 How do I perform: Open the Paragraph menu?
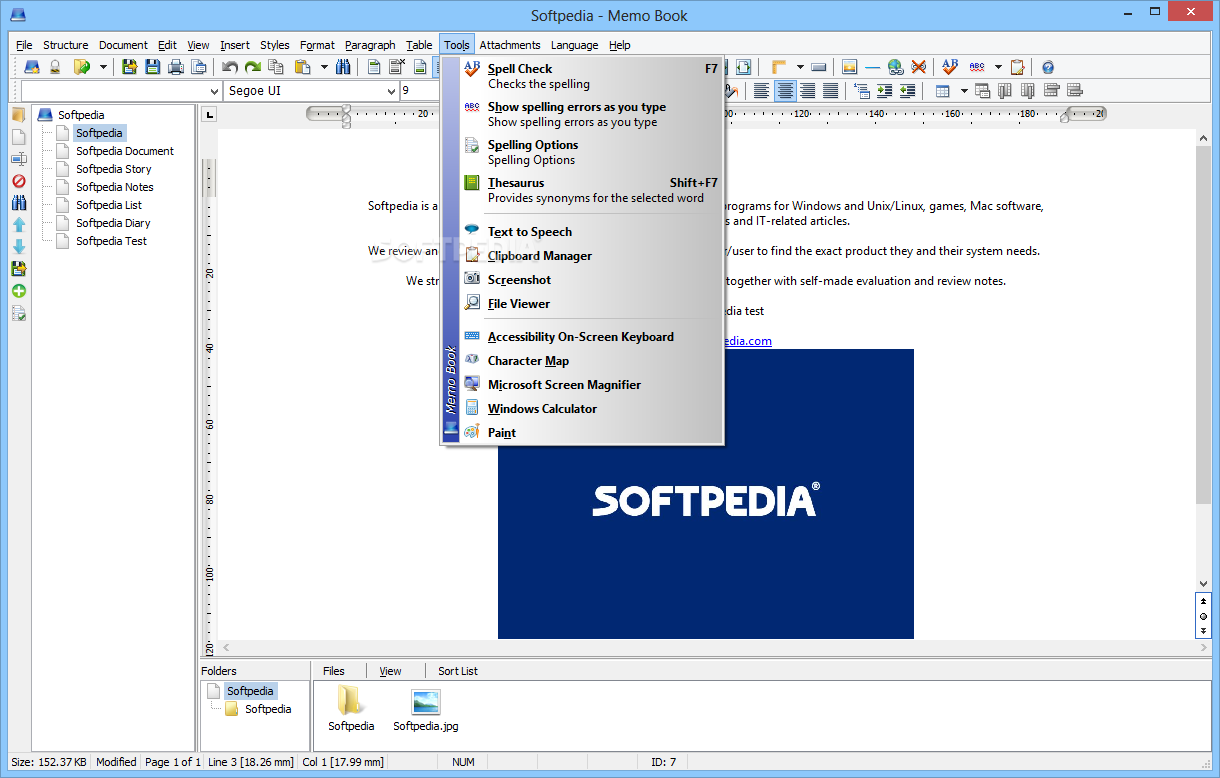(x=370, y=45)
